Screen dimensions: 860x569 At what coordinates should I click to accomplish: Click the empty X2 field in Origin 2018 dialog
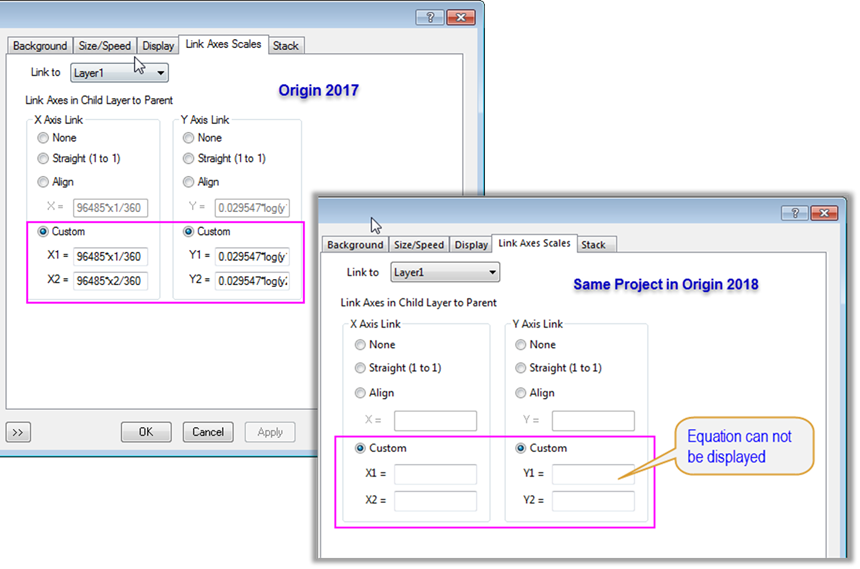435,500
